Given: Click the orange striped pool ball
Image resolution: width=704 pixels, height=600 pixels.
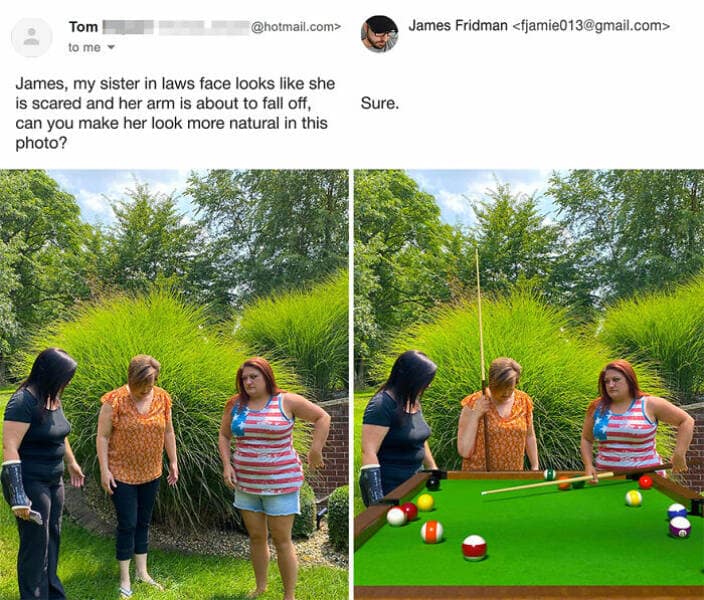Looking at the screenshot, I should pos(432,531).
